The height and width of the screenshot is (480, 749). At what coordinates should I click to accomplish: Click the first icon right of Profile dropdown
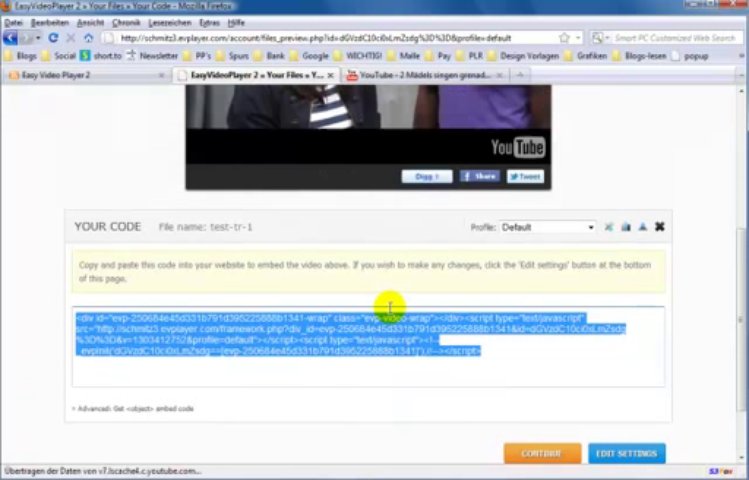click(x=608, y=227)
